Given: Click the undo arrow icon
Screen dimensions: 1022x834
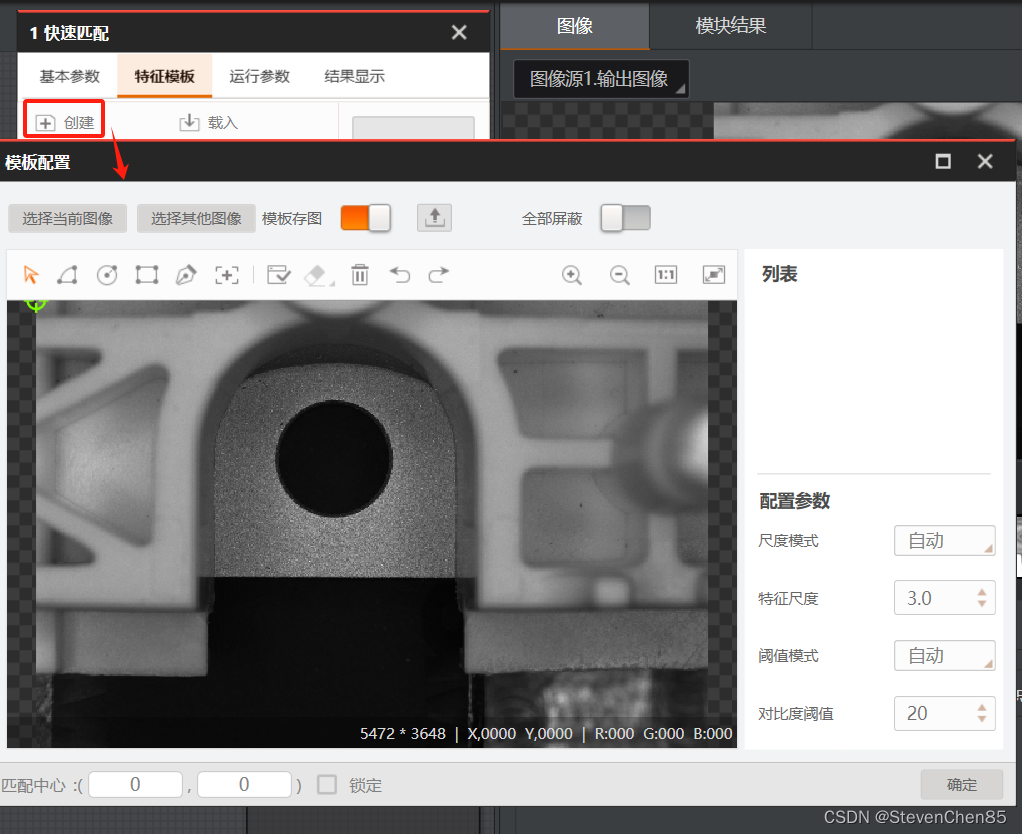Looking at the screenshot, I should pyautogui.click(x=400, y=274).
